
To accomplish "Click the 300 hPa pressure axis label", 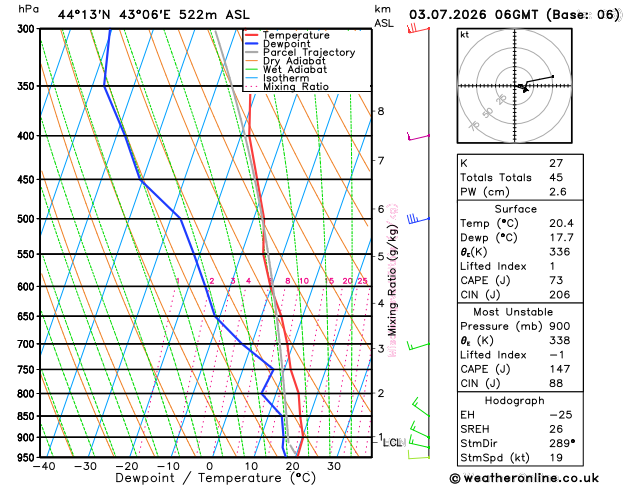I will (28, 29).
